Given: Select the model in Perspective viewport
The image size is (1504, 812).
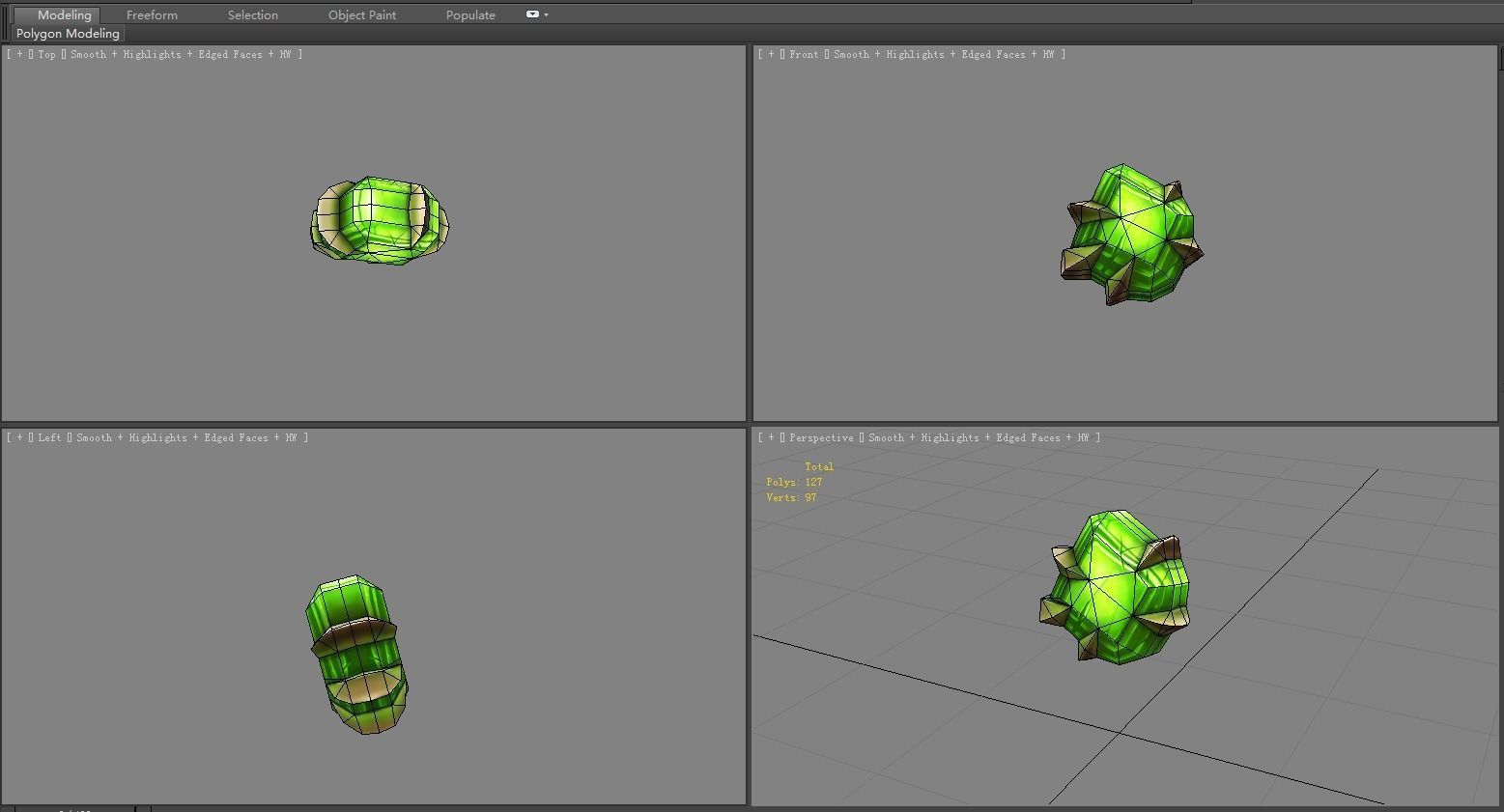Looking at the screenshot, I should [1115, 587].
